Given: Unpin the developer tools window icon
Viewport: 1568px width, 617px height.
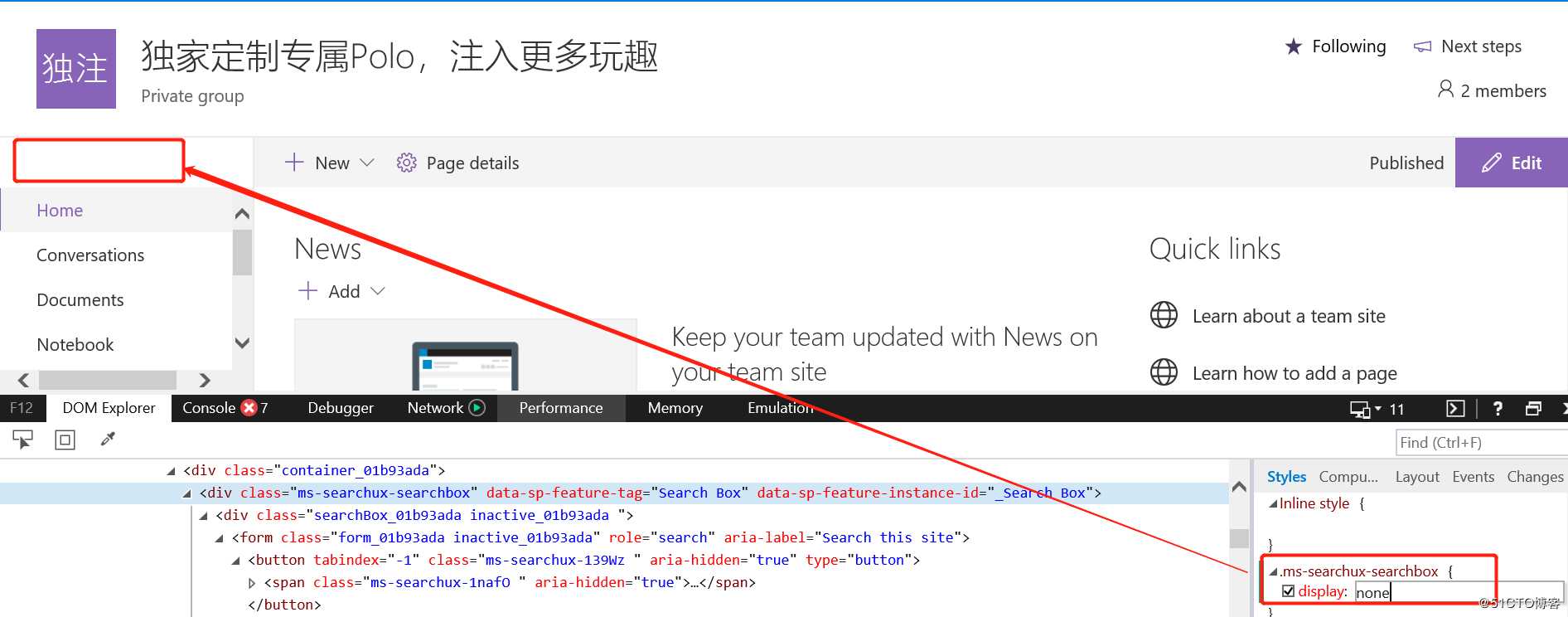Looking at the screenshot, I should 1533,408.
